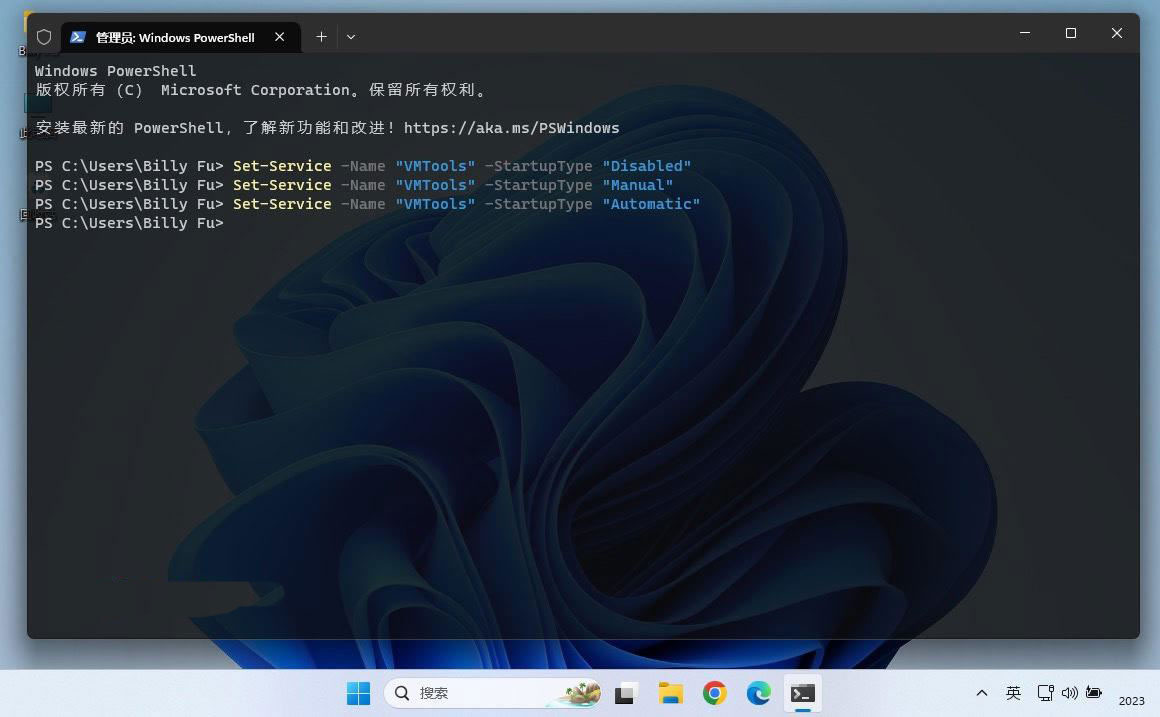The image size is (1160, 717).
Task: Click the battery icon in system tray
Action: pyautogui.click(x=1094, y=693)
